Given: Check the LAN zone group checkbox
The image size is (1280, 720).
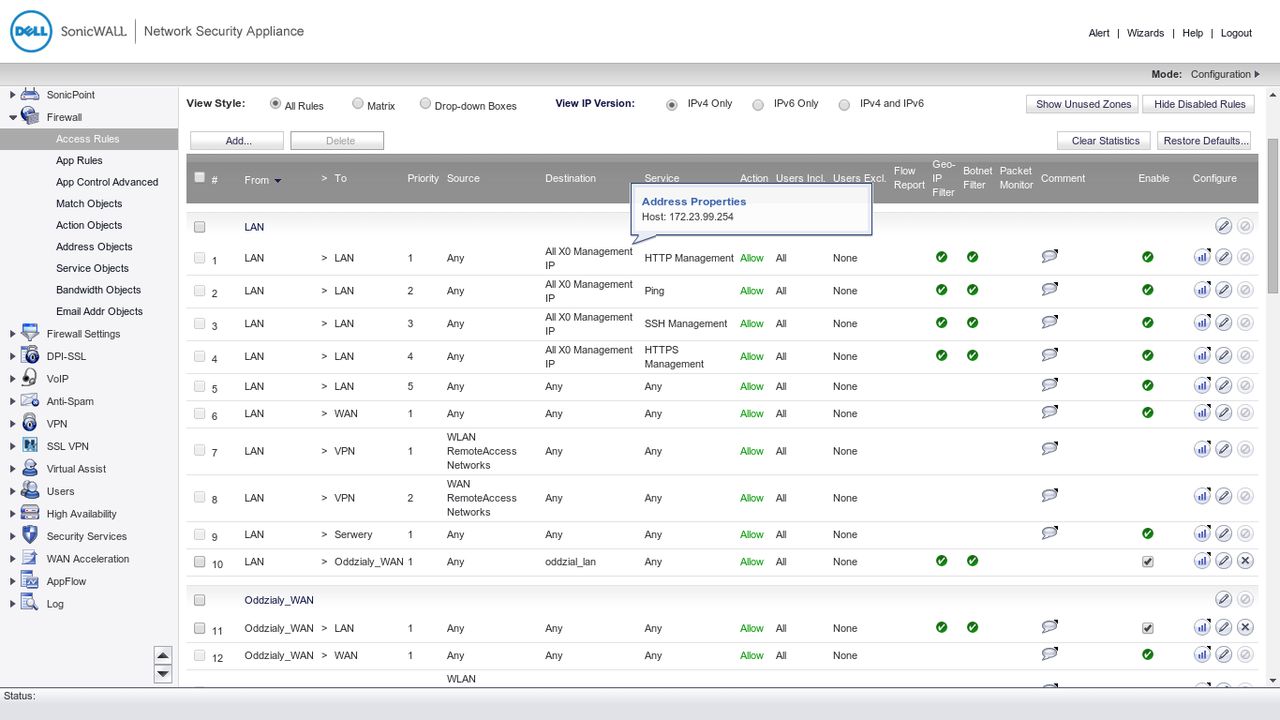Looking at the screenshot, I should coord(200,227).
